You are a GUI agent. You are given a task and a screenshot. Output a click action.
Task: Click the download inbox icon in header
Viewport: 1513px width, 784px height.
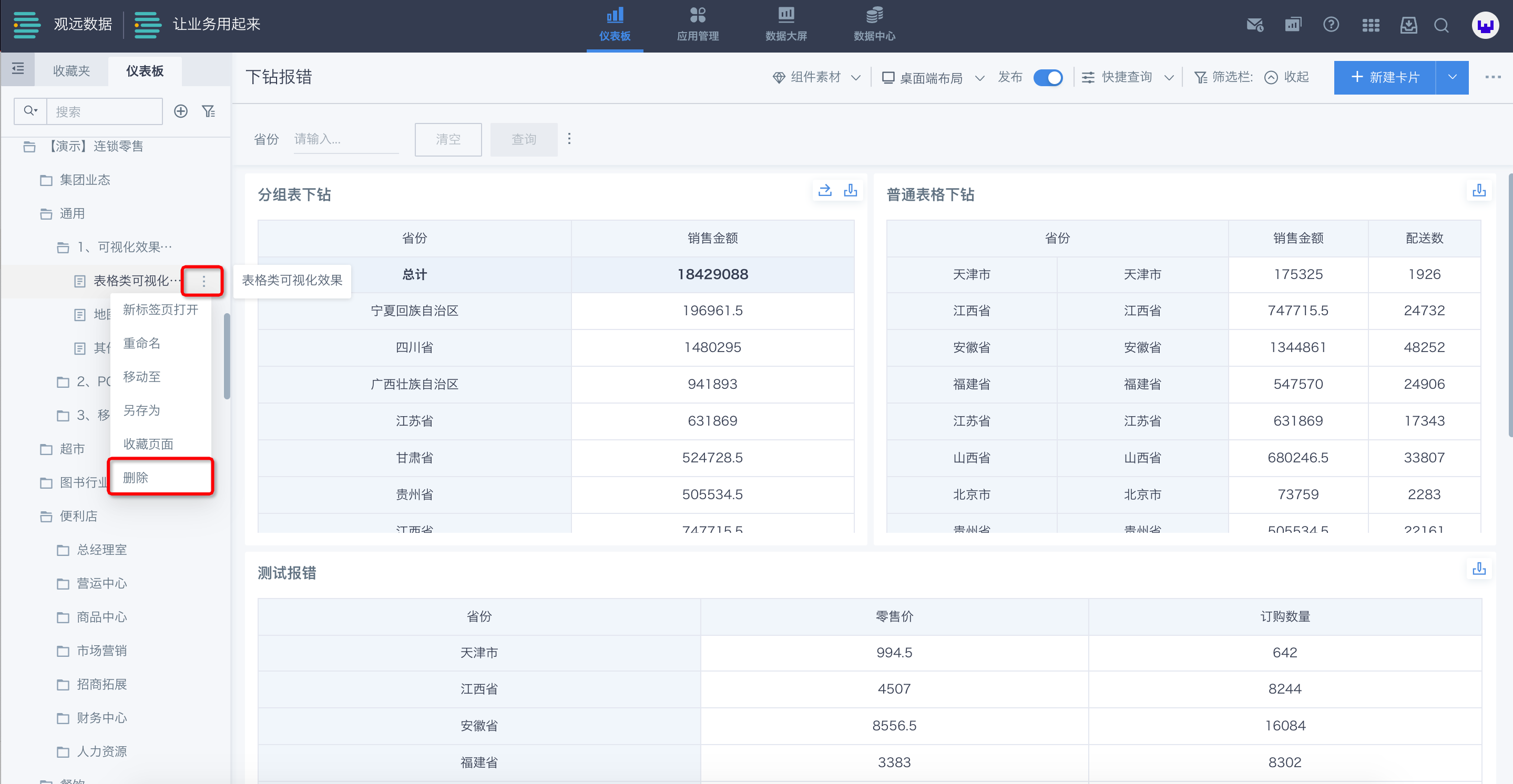[1408, 25]
